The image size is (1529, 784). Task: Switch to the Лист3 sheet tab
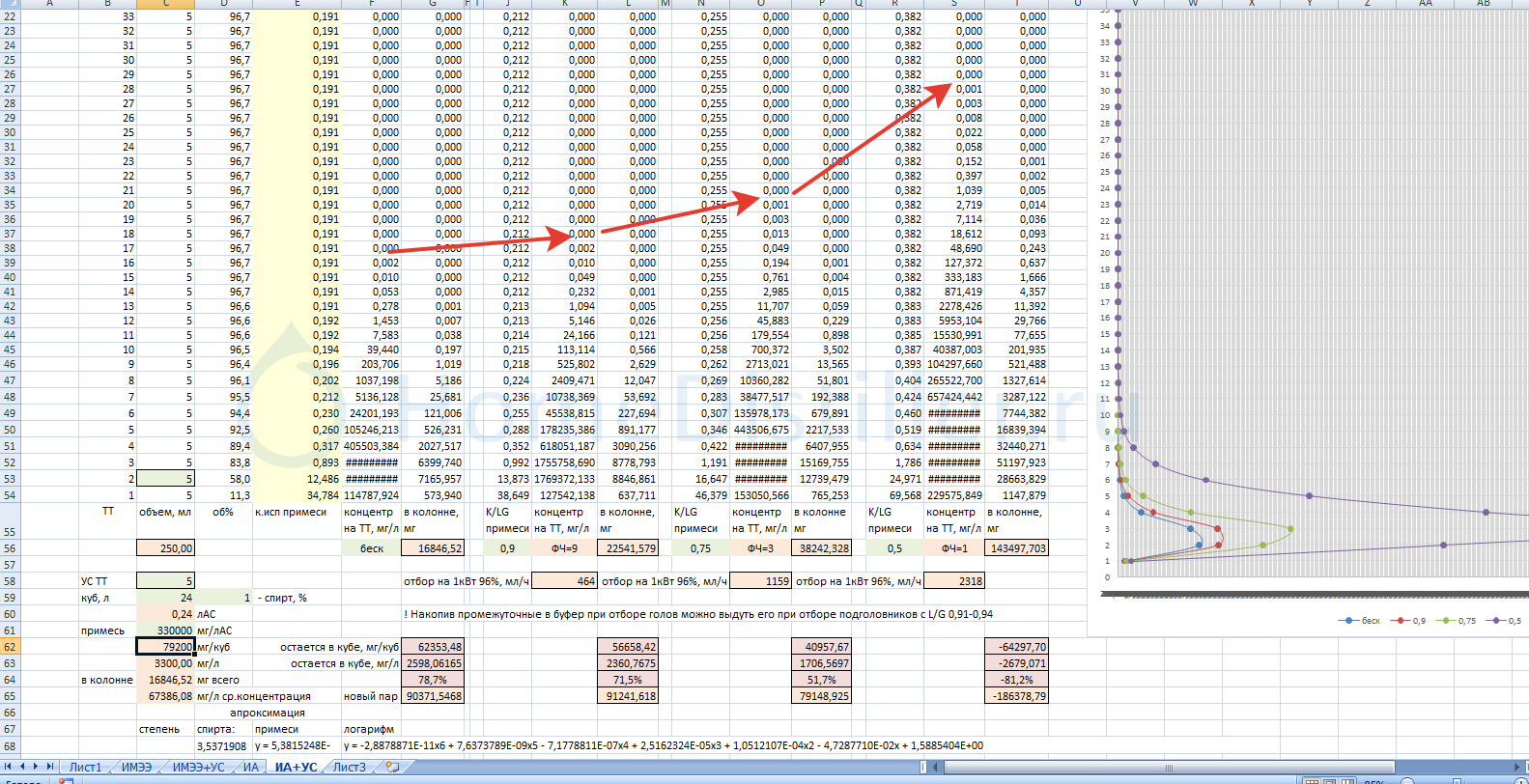pyautogui.click(x=350, y=768)
